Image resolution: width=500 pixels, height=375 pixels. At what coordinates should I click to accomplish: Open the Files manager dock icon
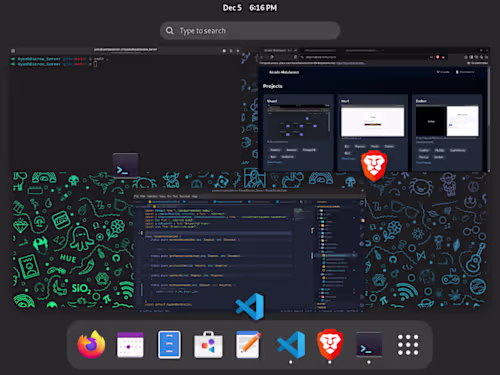point(169,345)
